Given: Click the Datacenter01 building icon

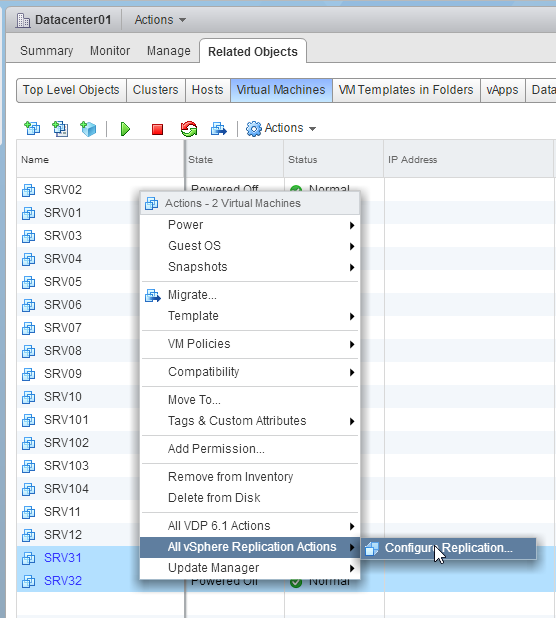Looking at the screenshot, I should (x=23, y=20).
